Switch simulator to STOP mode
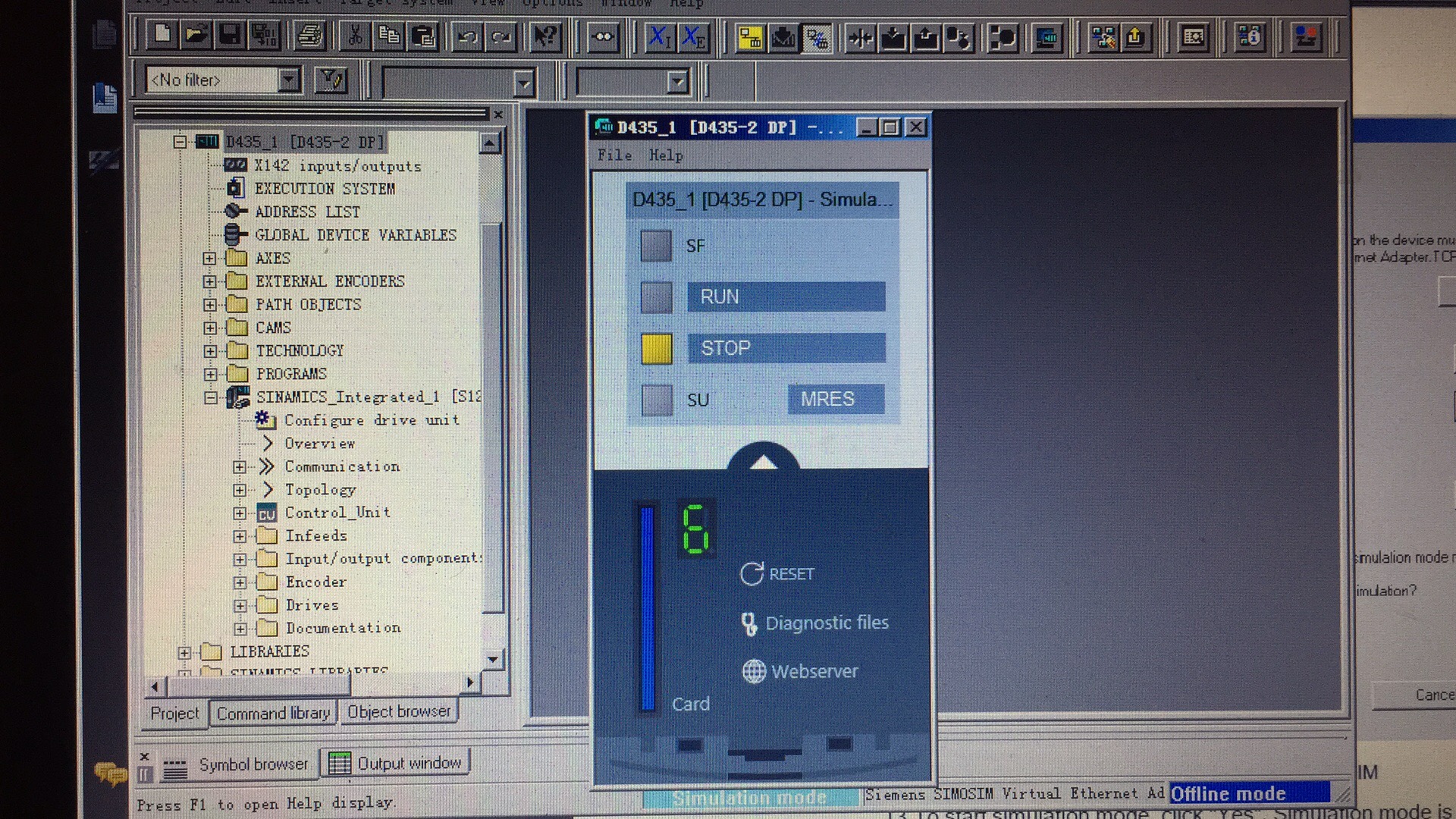1456x819 pixels. (x=786, y=348)
